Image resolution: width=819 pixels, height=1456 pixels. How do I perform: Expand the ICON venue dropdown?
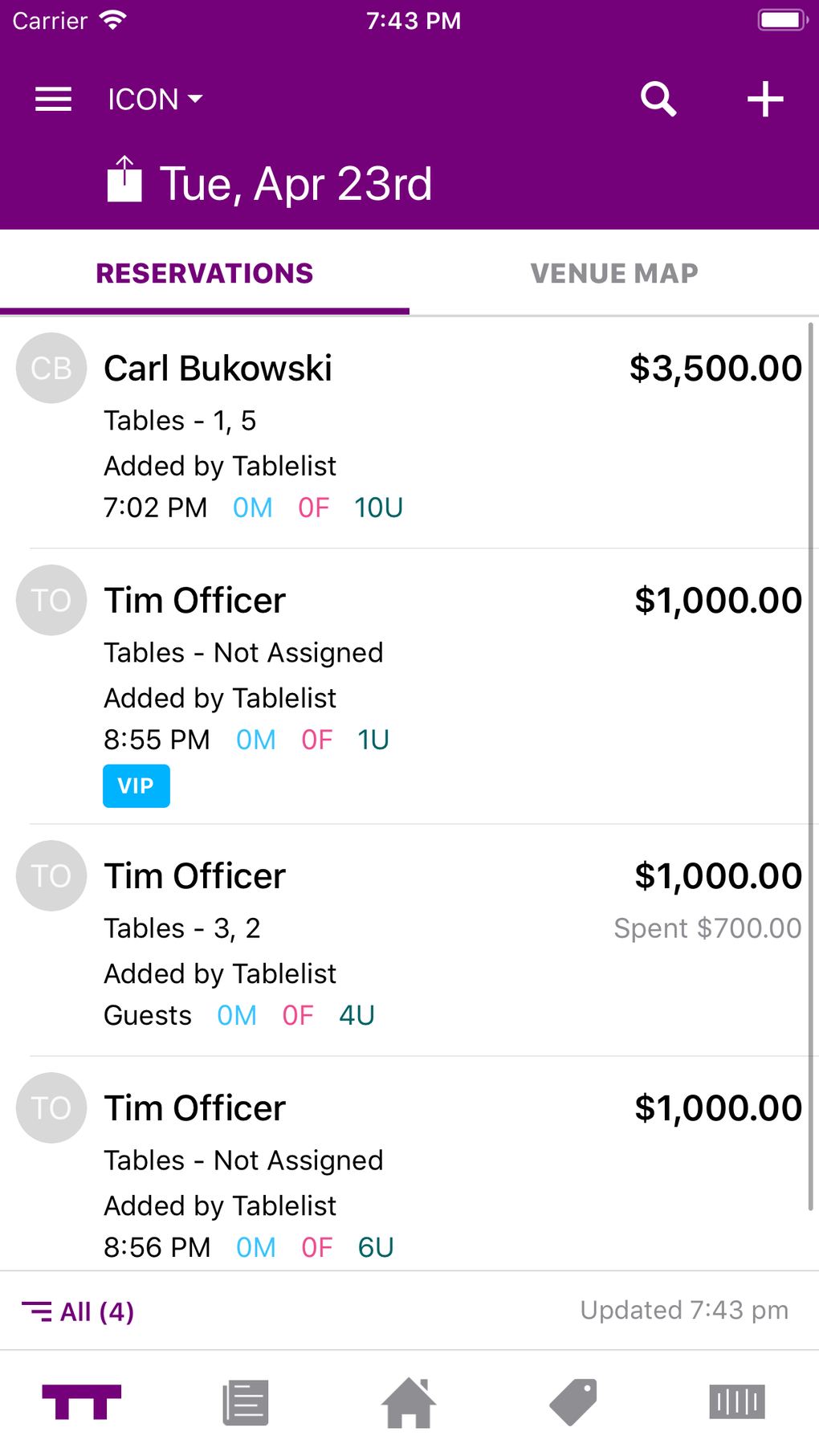(x=155, y=100)
